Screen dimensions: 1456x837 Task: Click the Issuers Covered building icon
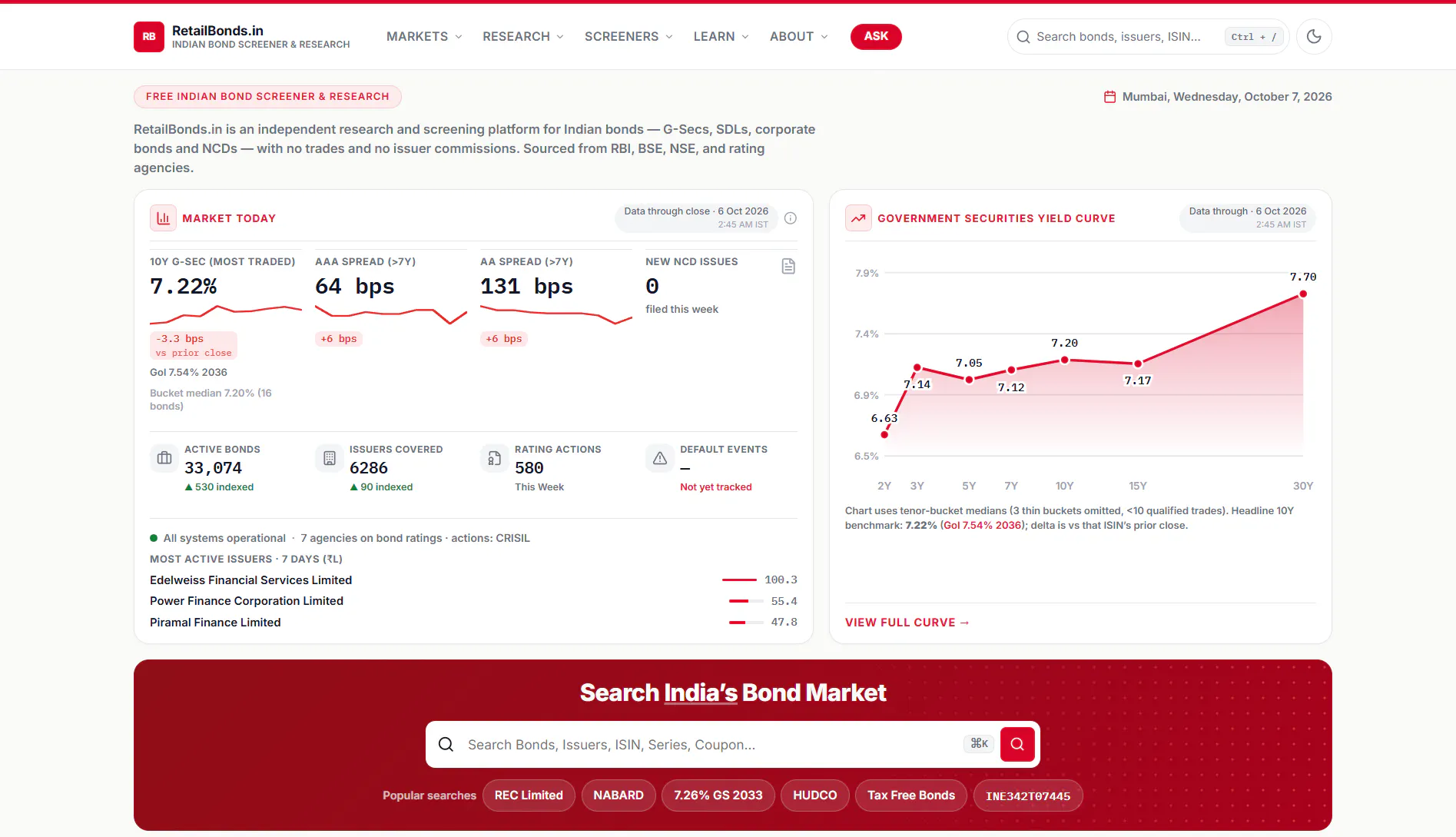[330, 458]
